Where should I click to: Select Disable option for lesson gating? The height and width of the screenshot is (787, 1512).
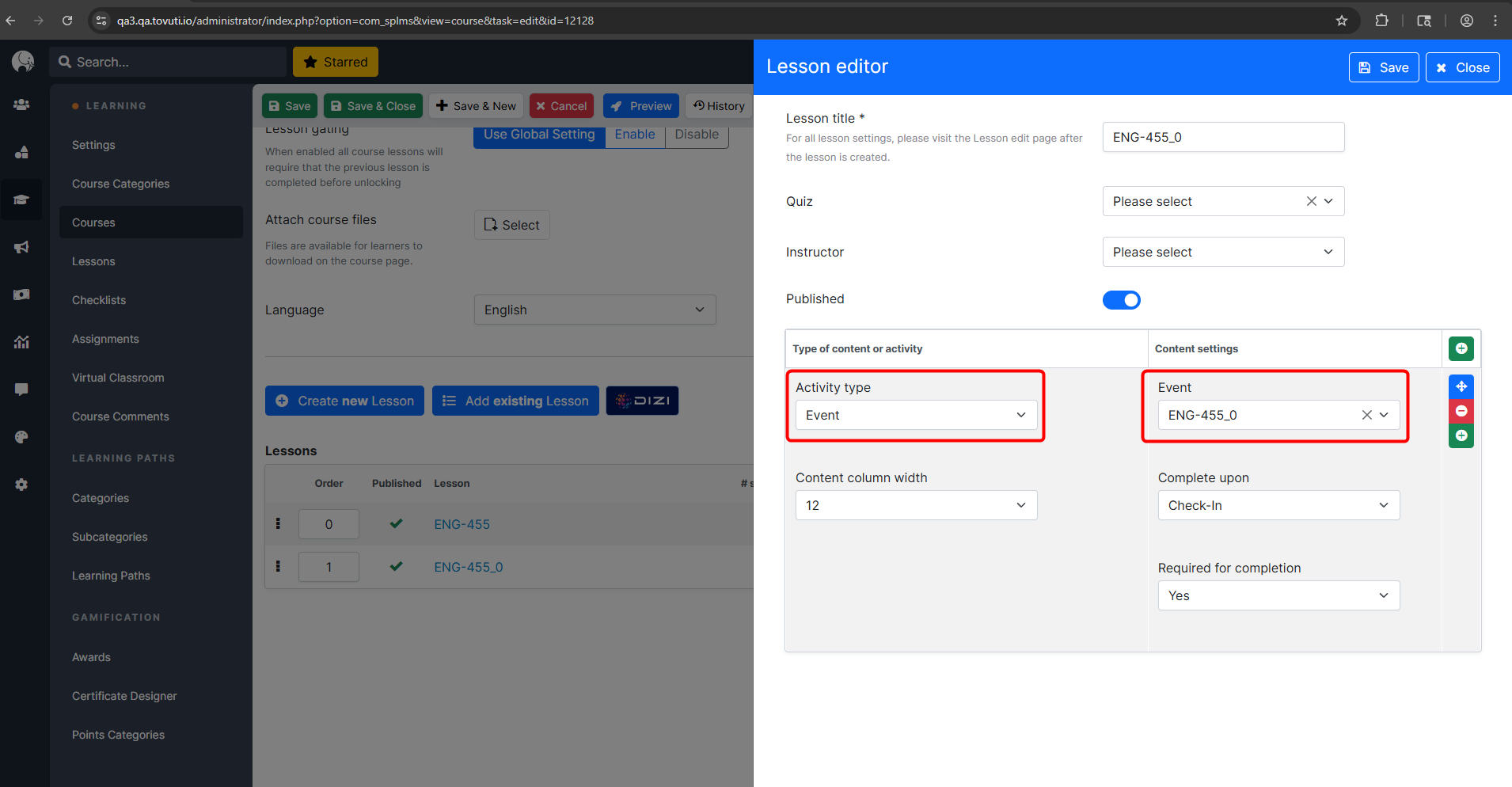[x=697, y=135]
